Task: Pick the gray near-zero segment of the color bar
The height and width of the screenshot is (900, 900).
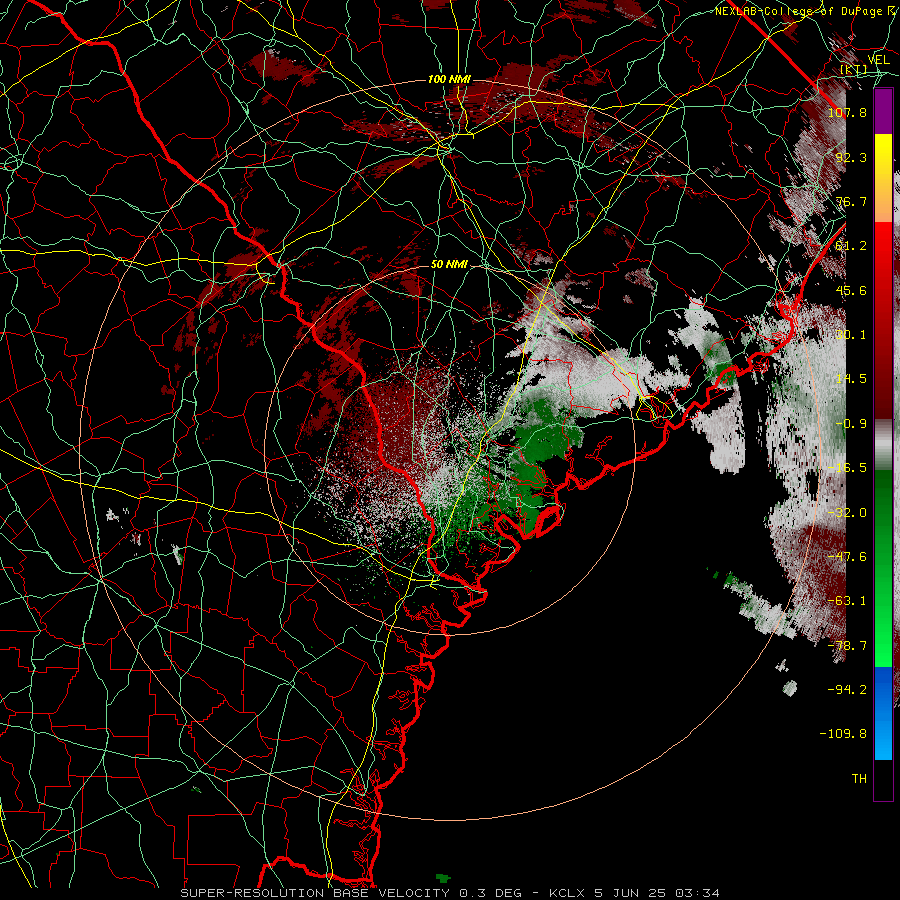Action: tap(883, 445)
